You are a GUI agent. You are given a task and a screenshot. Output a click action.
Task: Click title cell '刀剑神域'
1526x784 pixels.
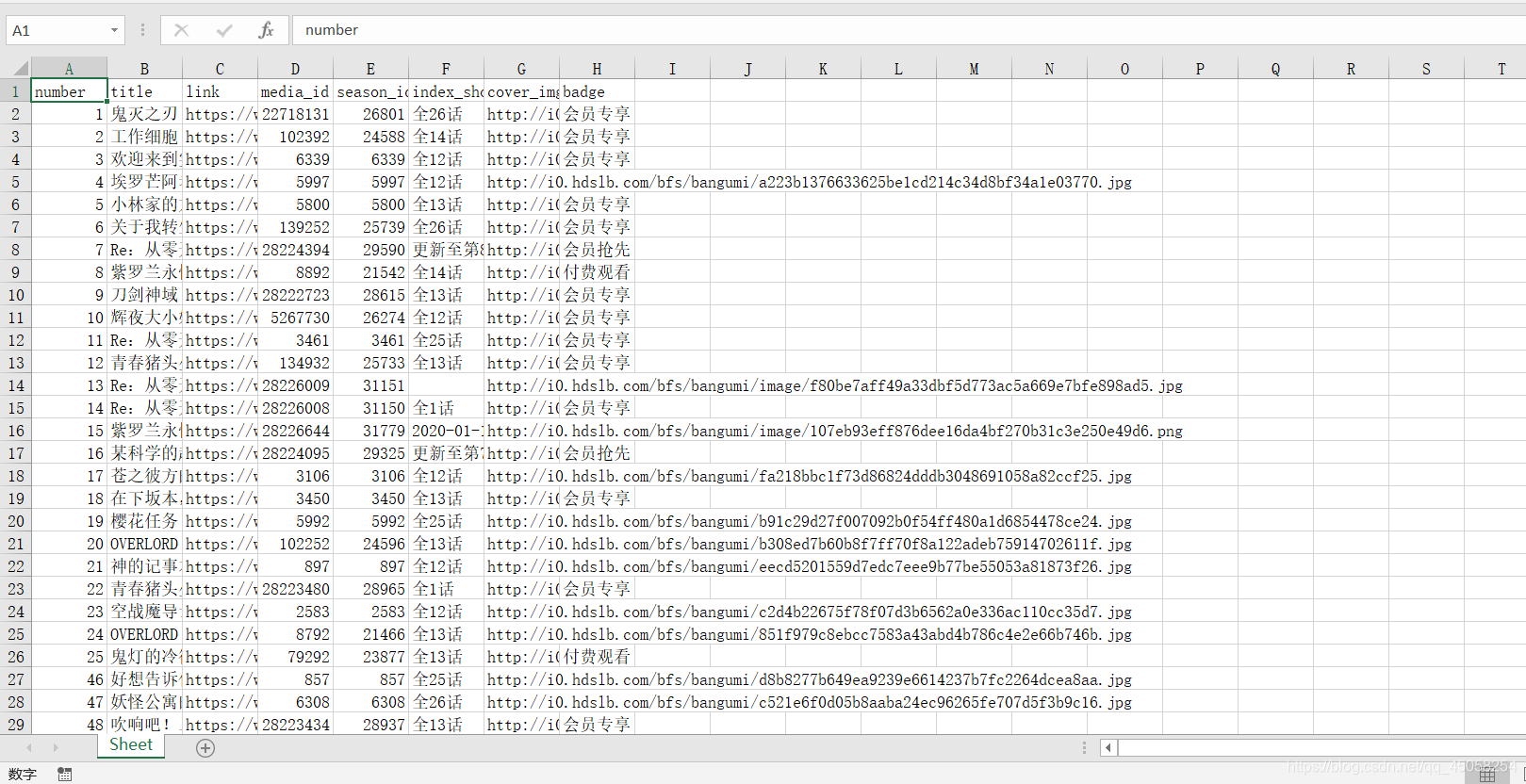[x=144, y=295]
